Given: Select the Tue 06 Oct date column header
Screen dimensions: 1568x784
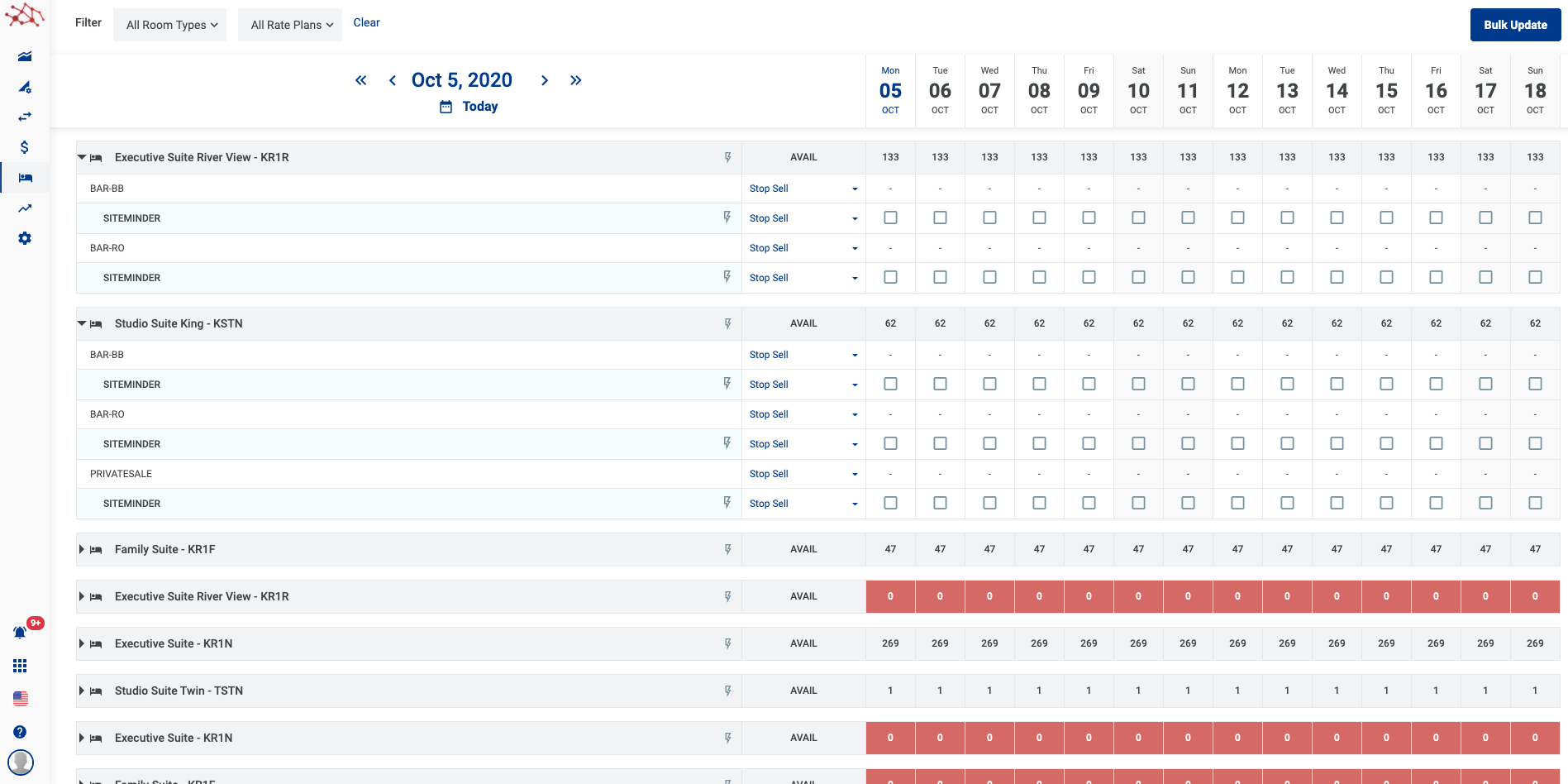Looking at the screenshot, I should [x=940, y=90].
